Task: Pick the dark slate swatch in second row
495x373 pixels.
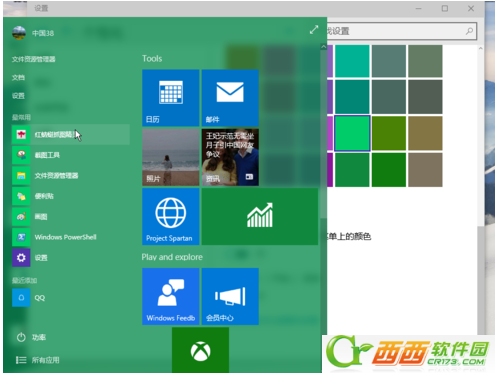Action: click(x=389, y=97)
